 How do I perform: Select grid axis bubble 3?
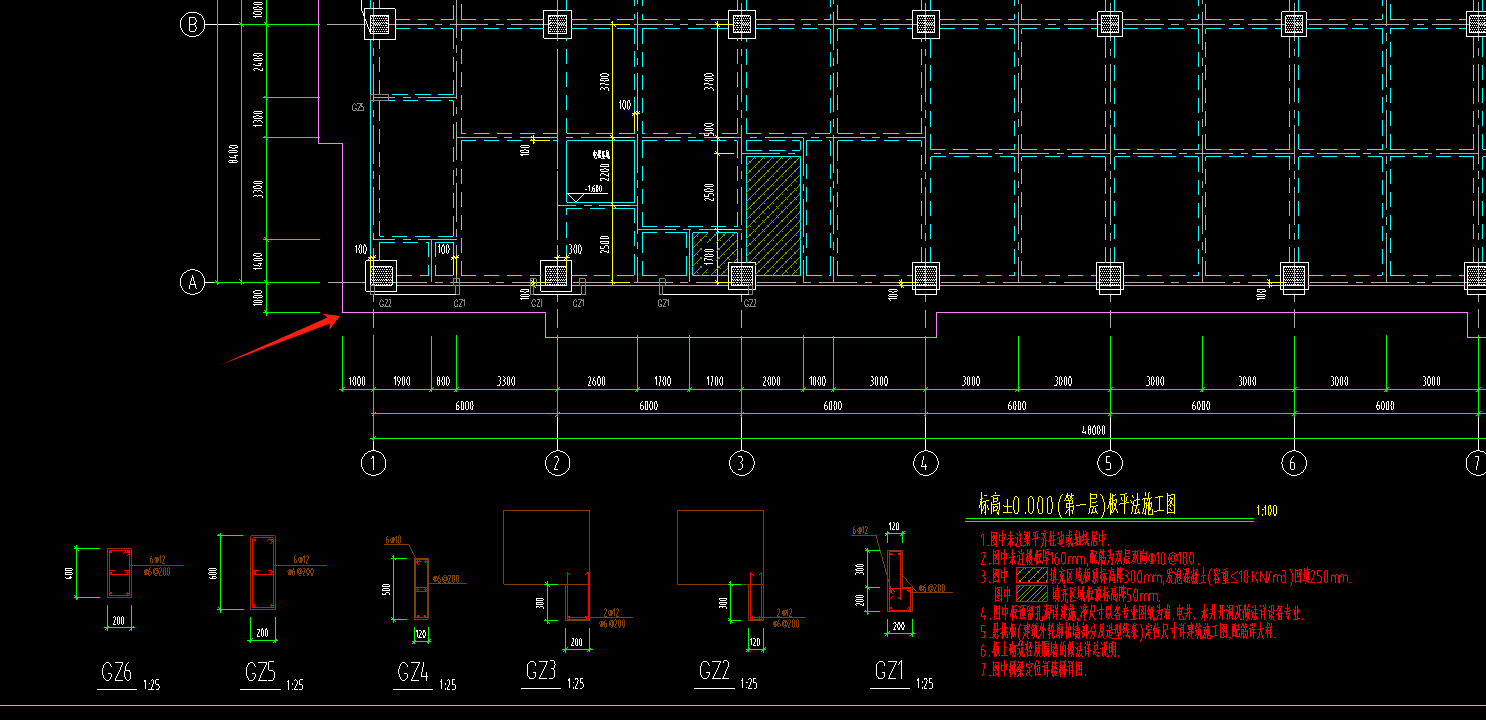pos(741,463)
